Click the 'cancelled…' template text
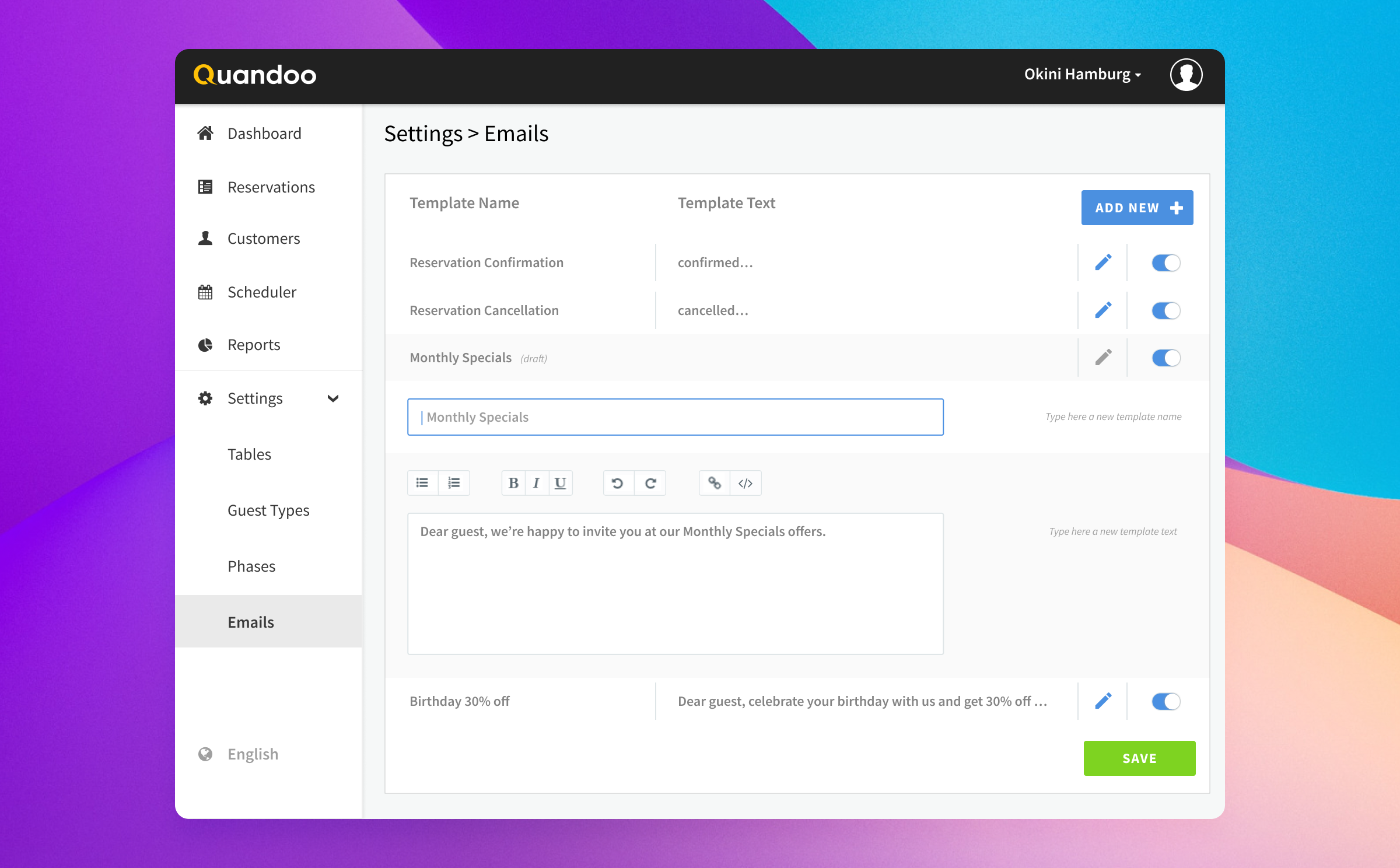 pos(713,310)
